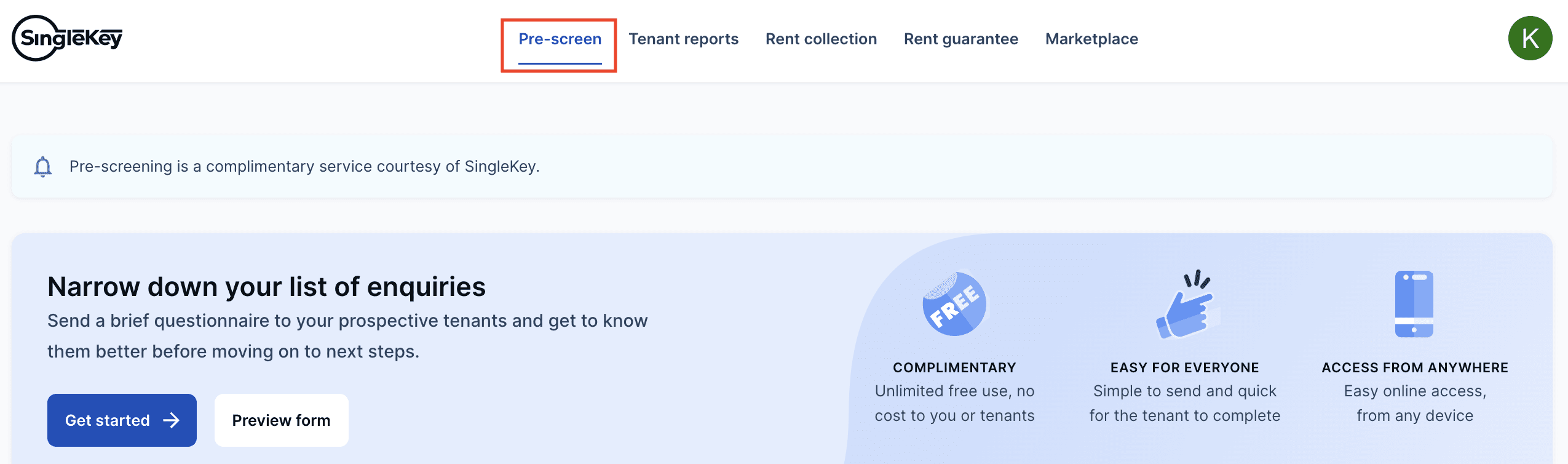Open the Rent collection tab
This screenshot has height=464, width=1568.
click(821, 39)
